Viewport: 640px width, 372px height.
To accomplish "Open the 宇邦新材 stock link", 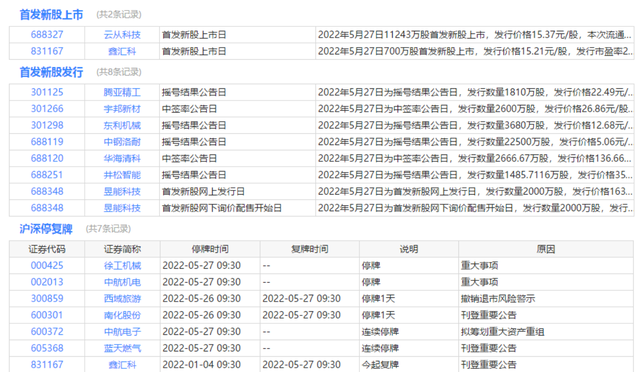I will pos(122,109).
